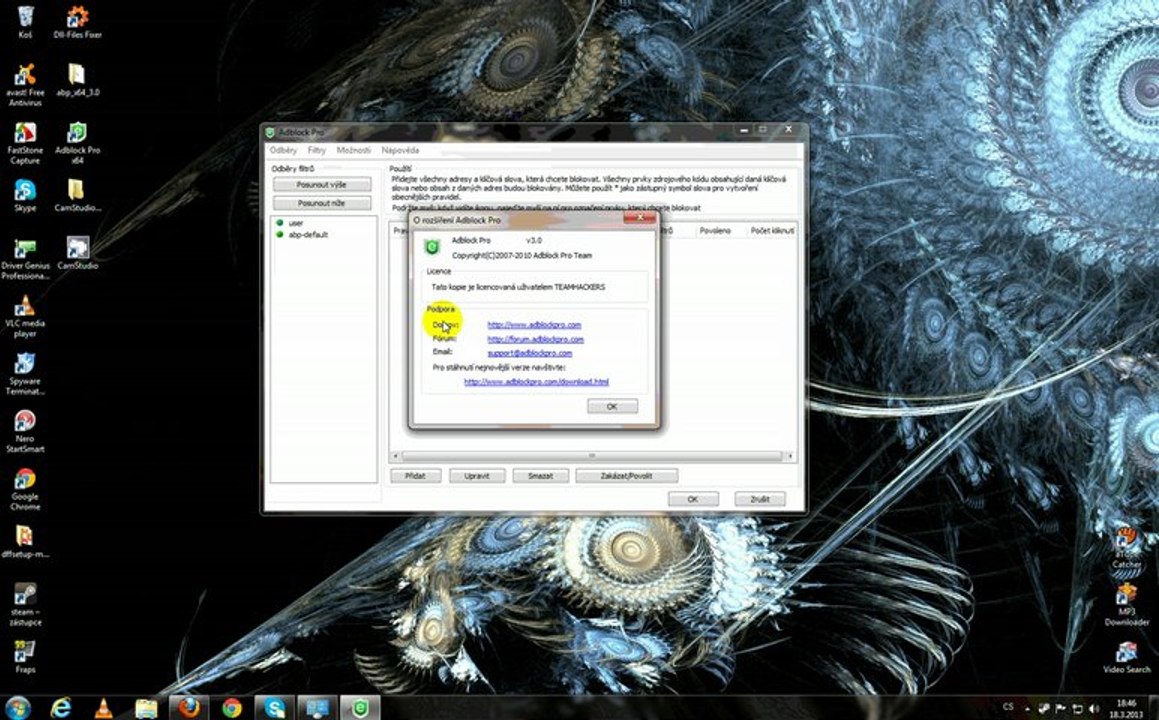The height and width of the screenshot is (720, 1159).
Task: Open Video Search desktop icon
Action: (1126, 657)
